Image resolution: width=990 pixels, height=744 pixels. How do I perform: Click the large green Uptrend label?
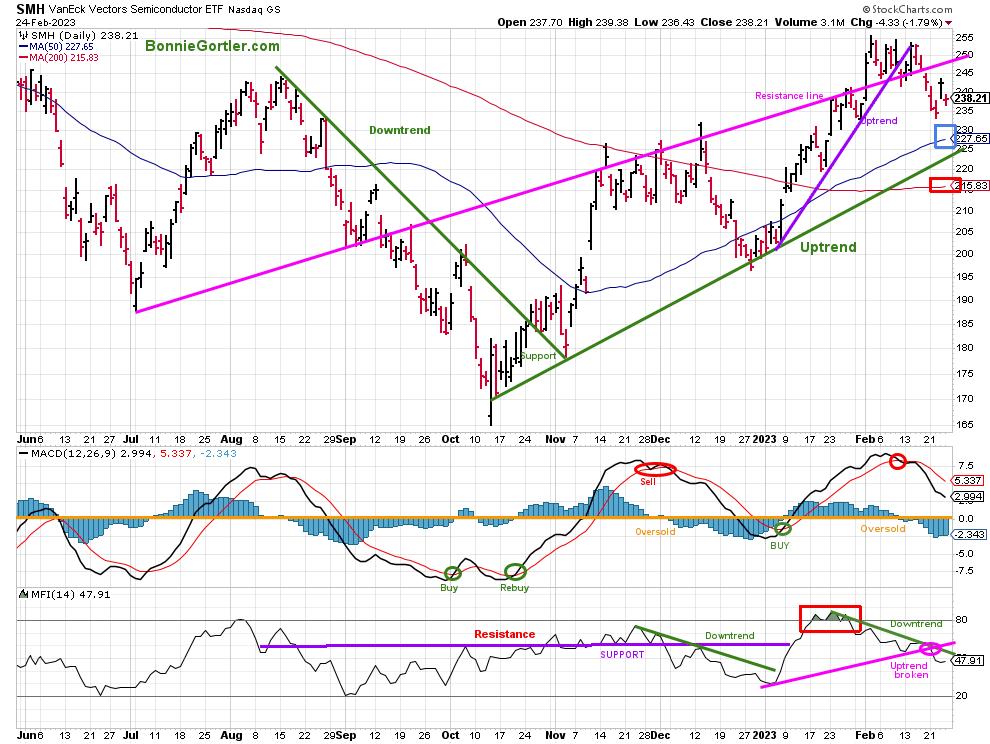(828, 247)
